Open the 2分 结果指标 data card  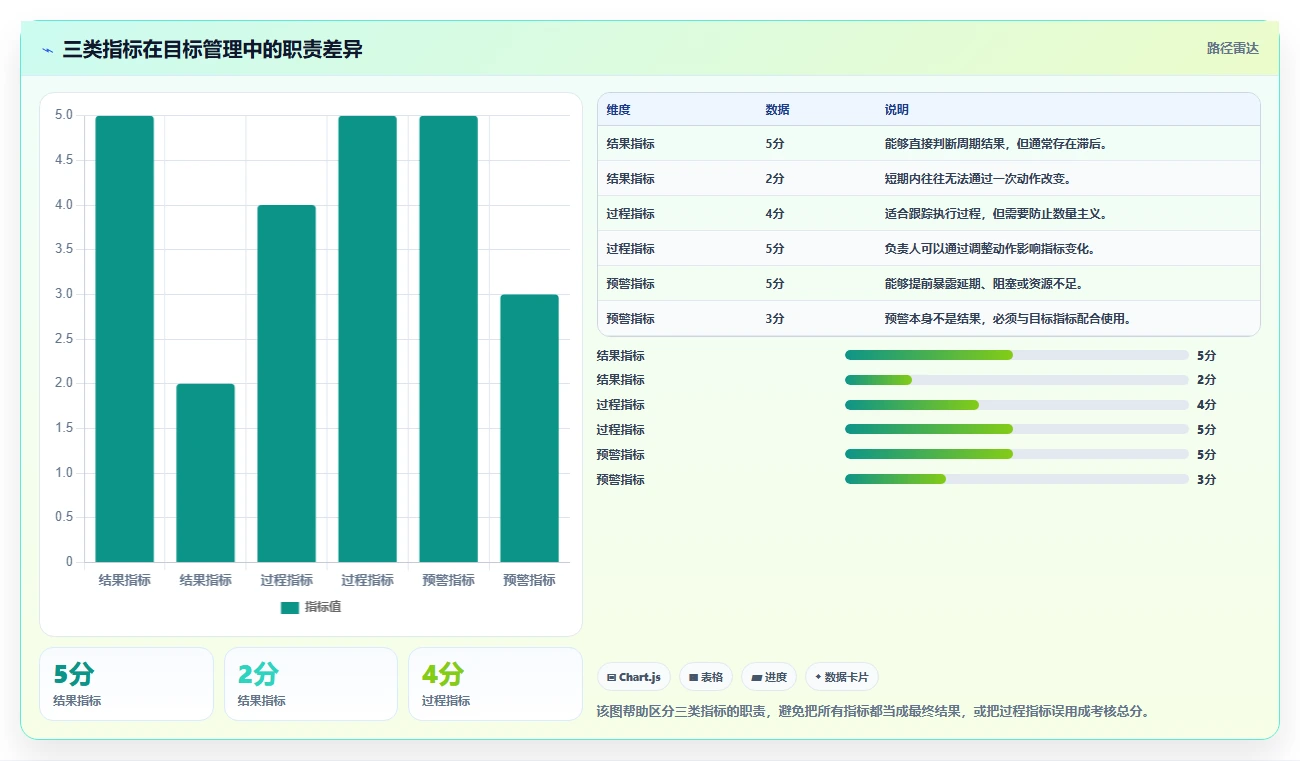point(311,684)
